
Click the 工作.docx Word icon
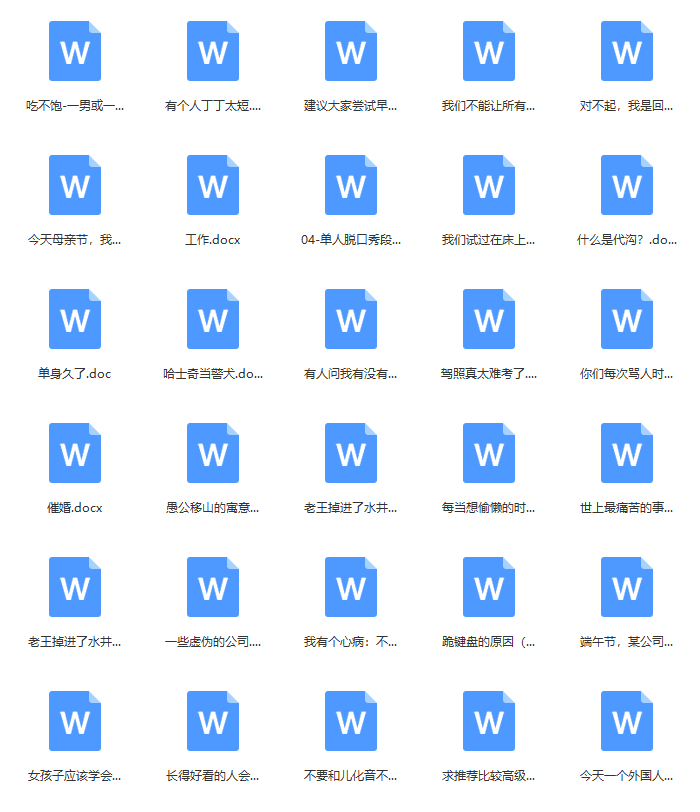click(x=213, y=185)
